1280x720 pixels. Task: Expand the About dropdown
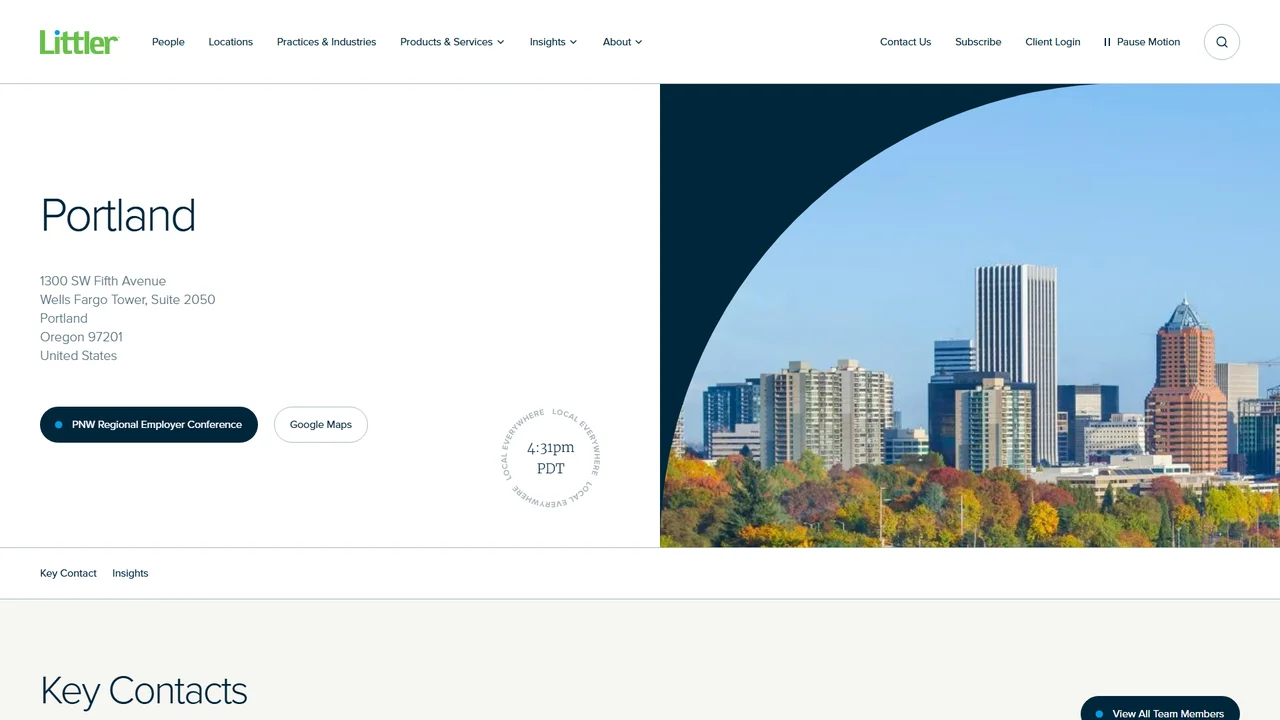(622, 42)
